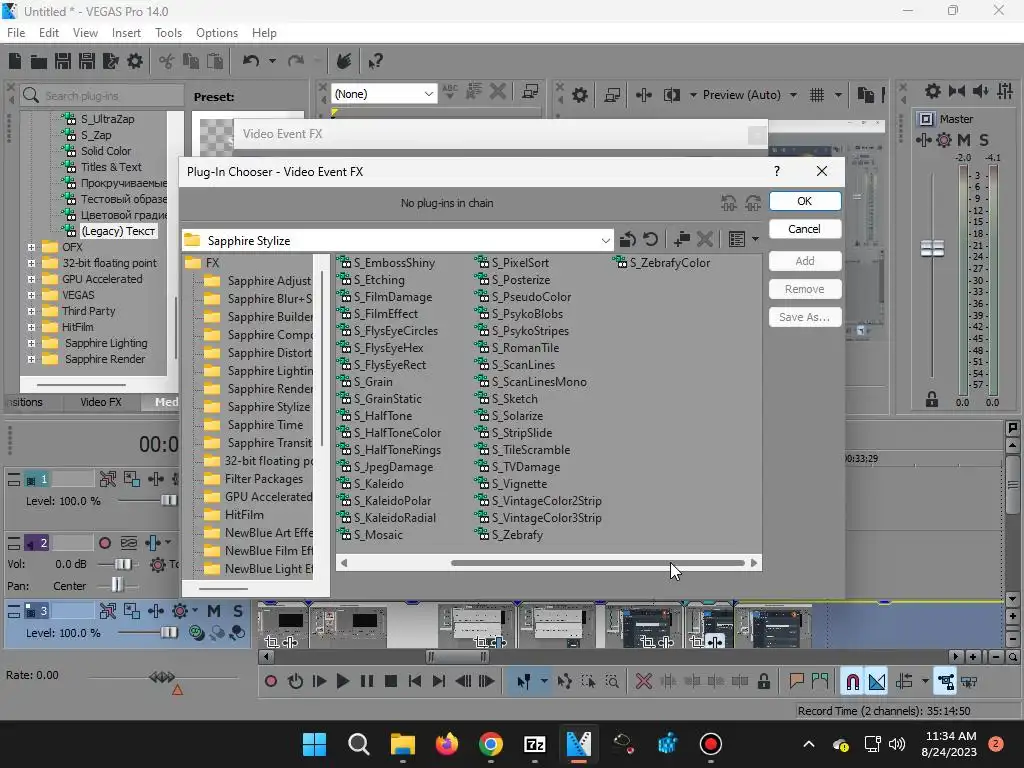
Task: Toggle Master bus Solo S button
Action: click(x=984, y=140)
